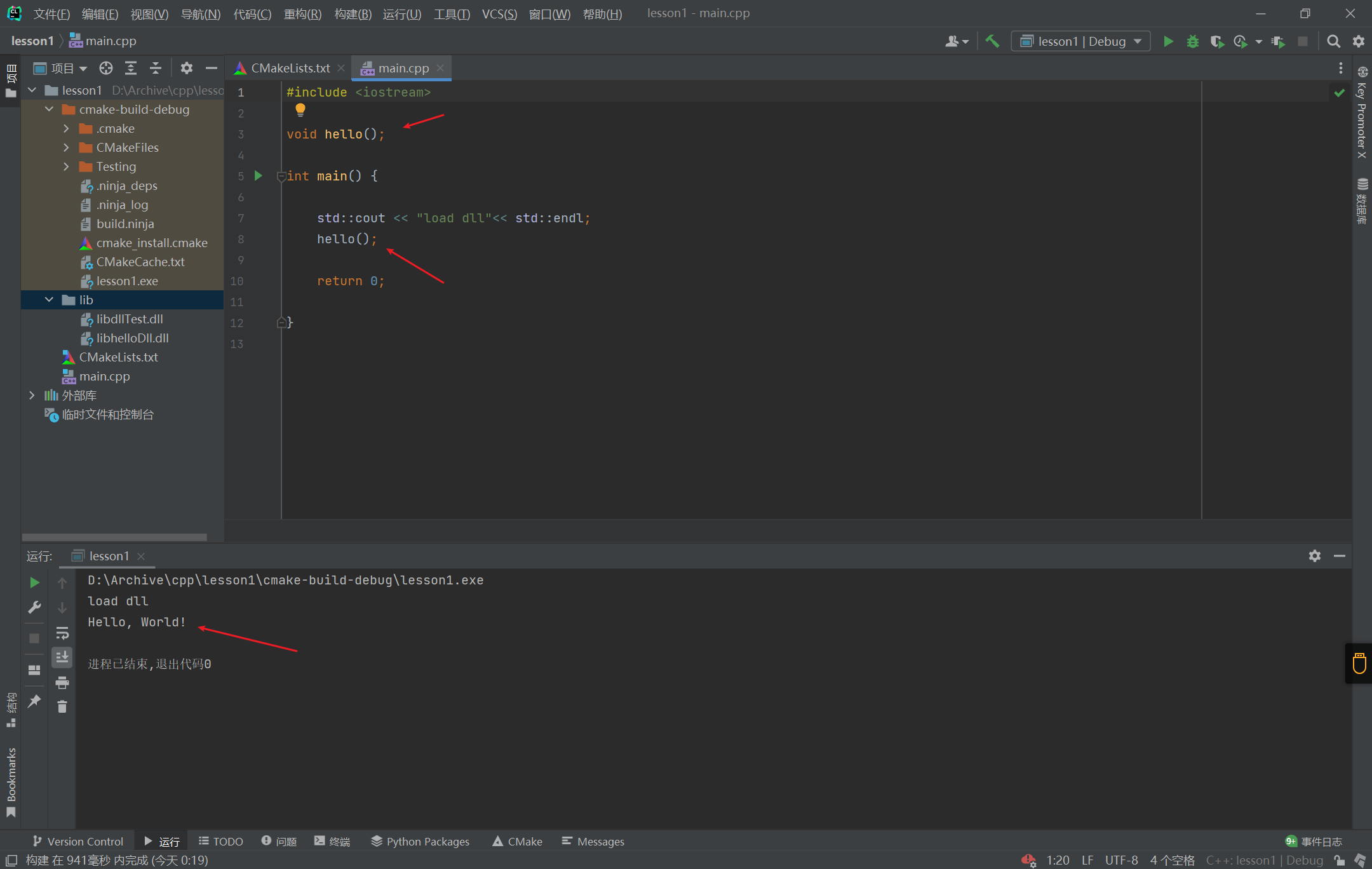Minimize the Run tool window
This screenshot has height=869, width=1372.
coord(1340,556)
